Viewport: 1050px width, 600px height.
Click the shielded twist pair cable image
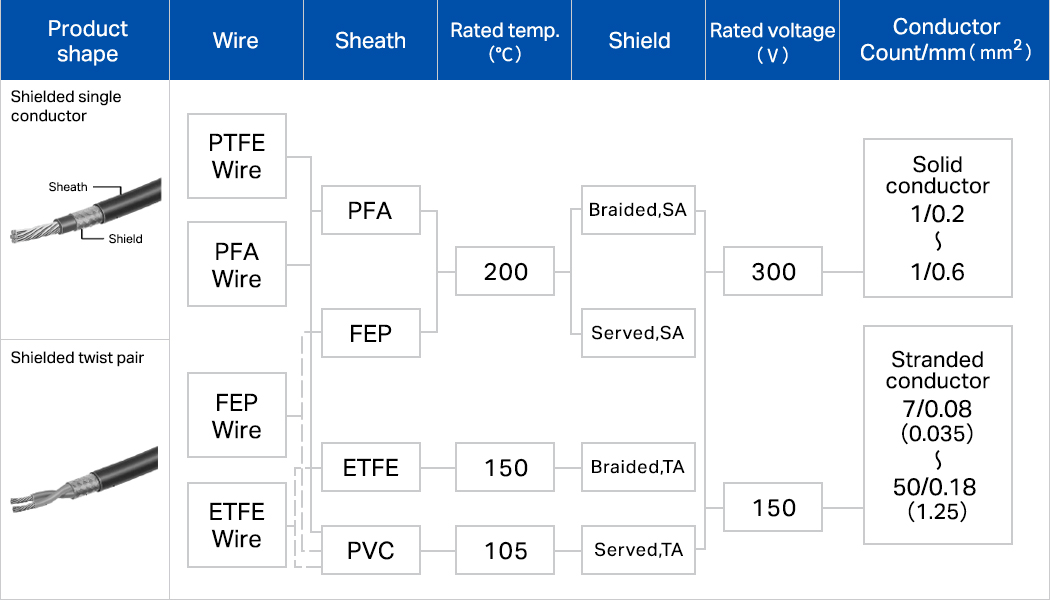[x=85, y=478]
